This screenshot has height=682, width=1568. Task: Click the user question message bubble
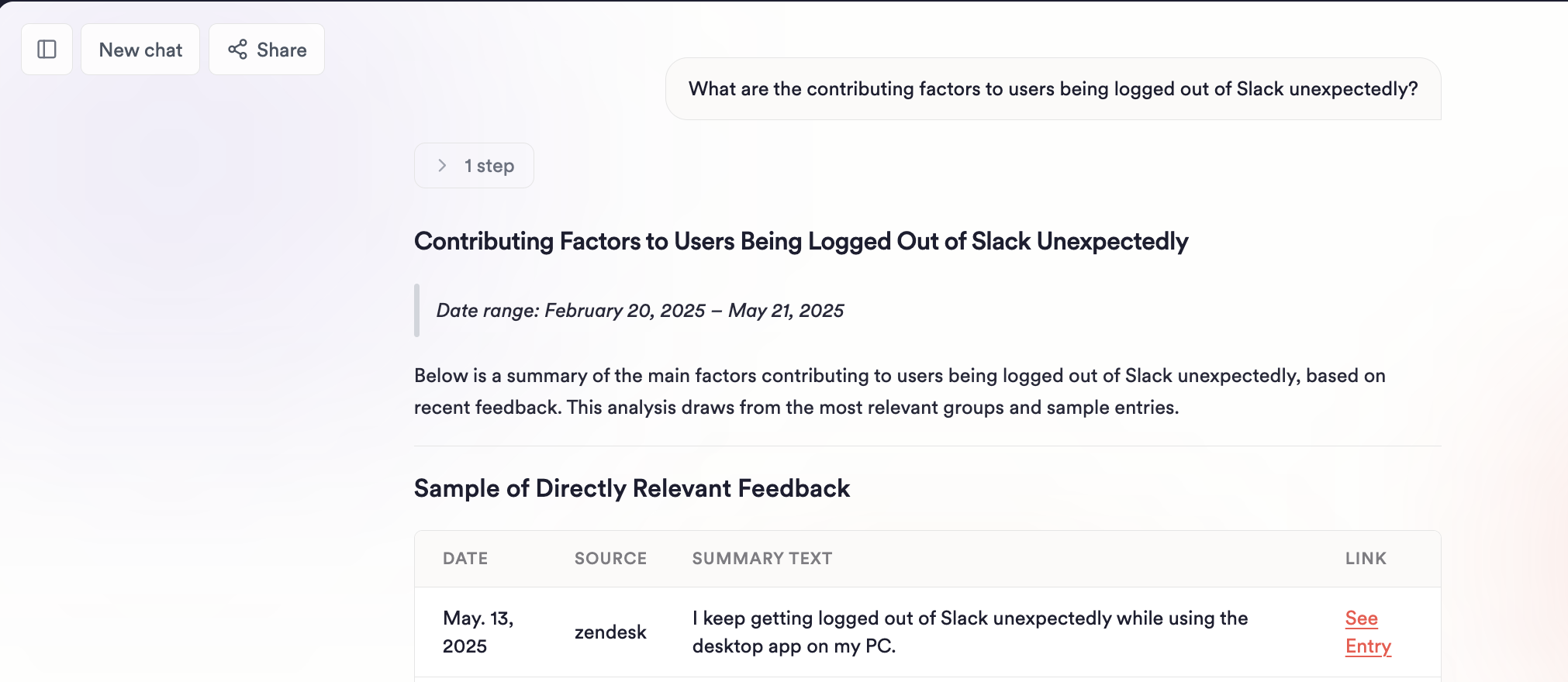pyautogui.click(x=1052, y=89)
